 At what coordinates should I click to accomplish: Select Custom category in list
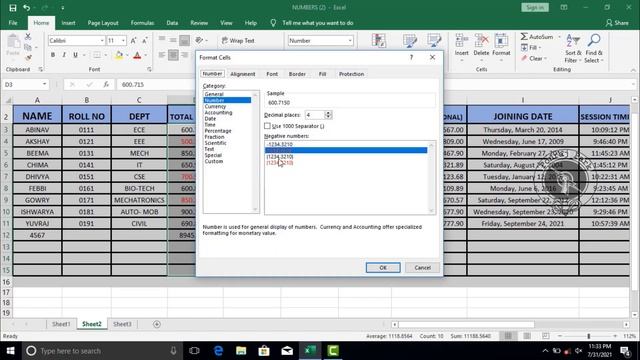[x=214, y=161]
